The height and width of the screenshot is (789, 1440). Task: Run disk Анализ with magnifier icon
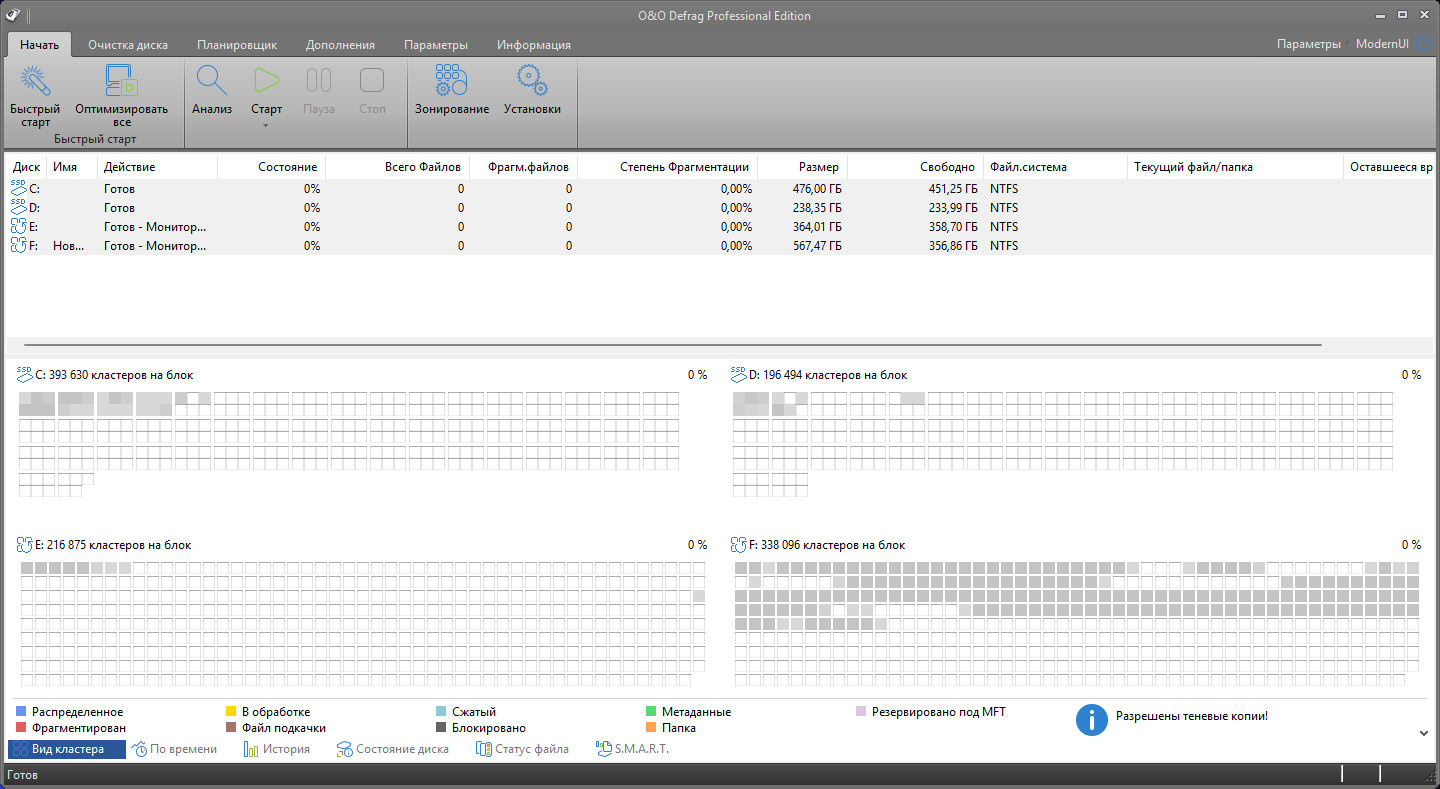(212, 82)
